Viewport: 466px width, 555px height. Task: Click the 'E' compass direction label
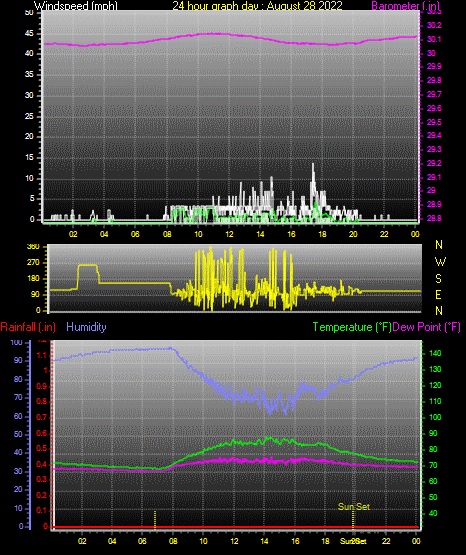[438, 295]
